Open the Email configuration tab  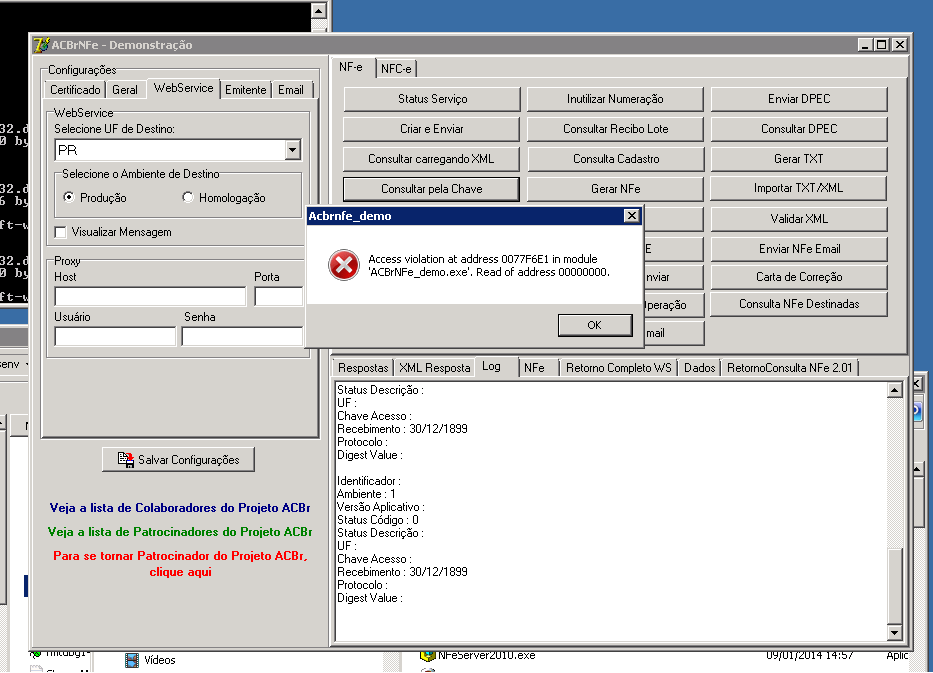coord(291,90)
